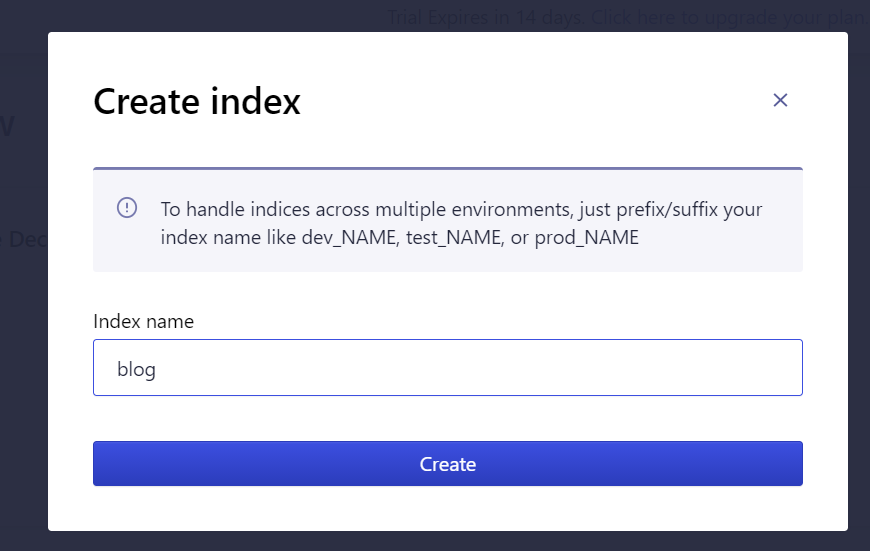This screenshot has height=551, width=870.
Task: Place cursor after blog text
Action: 157,369
